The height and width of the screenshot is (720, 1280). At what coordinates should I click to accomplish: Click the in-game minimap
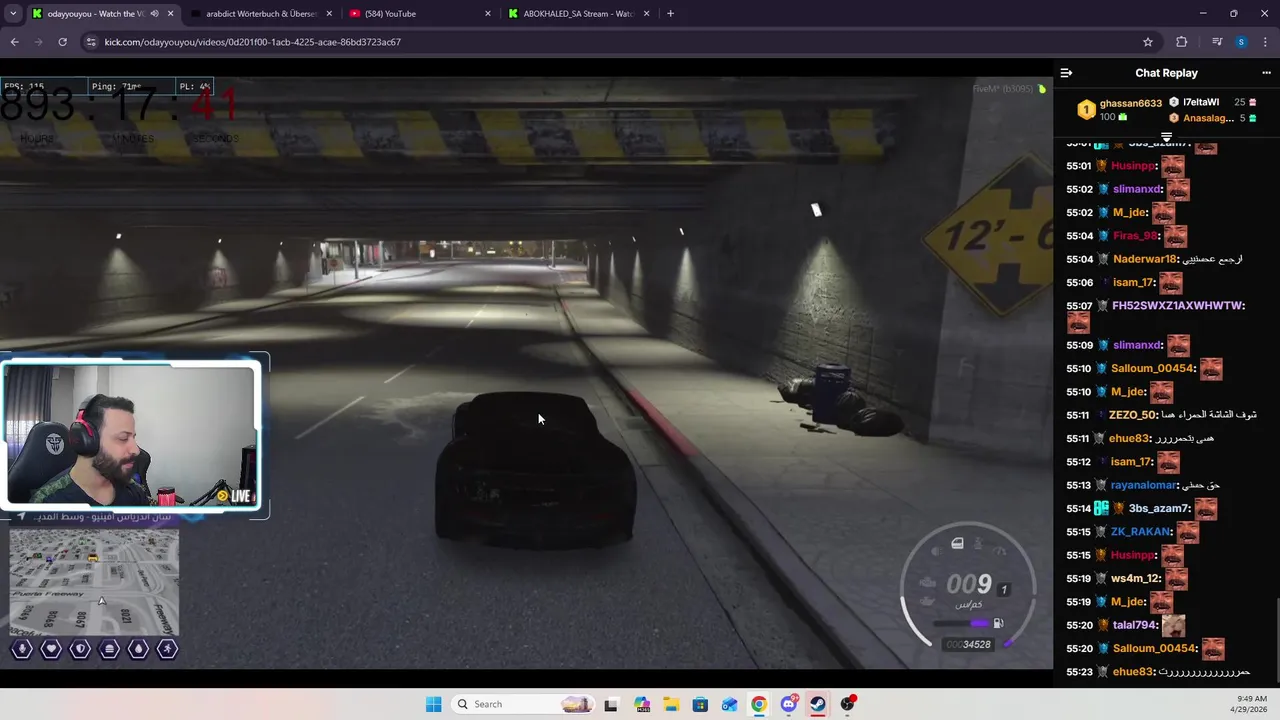coord(94,582)
